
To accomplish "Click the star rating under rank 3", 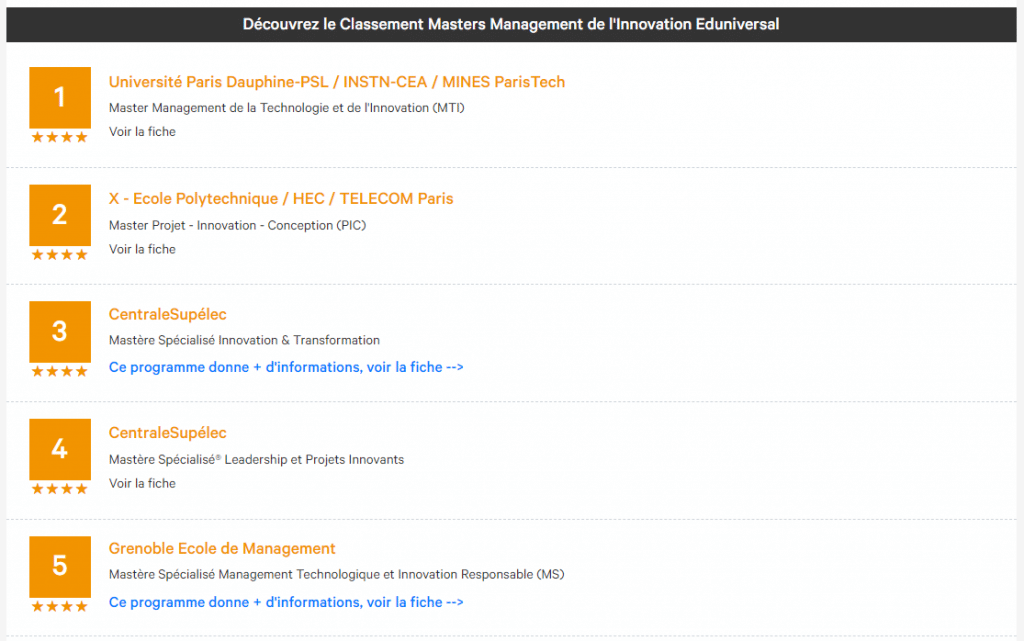I will [x=59, y=371].
